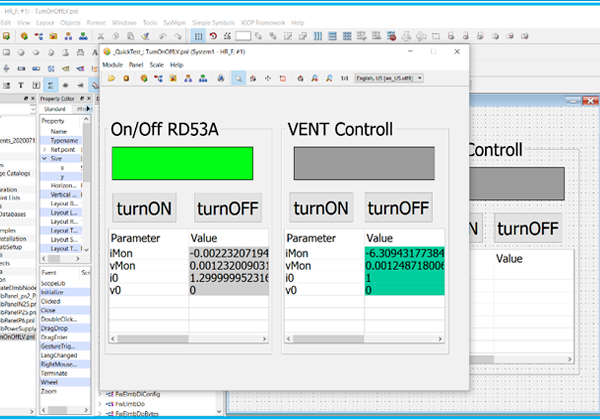Screen dimensions: 600x420
Task: Click the red rectangle zoom icon in the QuickTest toolbar
Action: click(283, 78)
